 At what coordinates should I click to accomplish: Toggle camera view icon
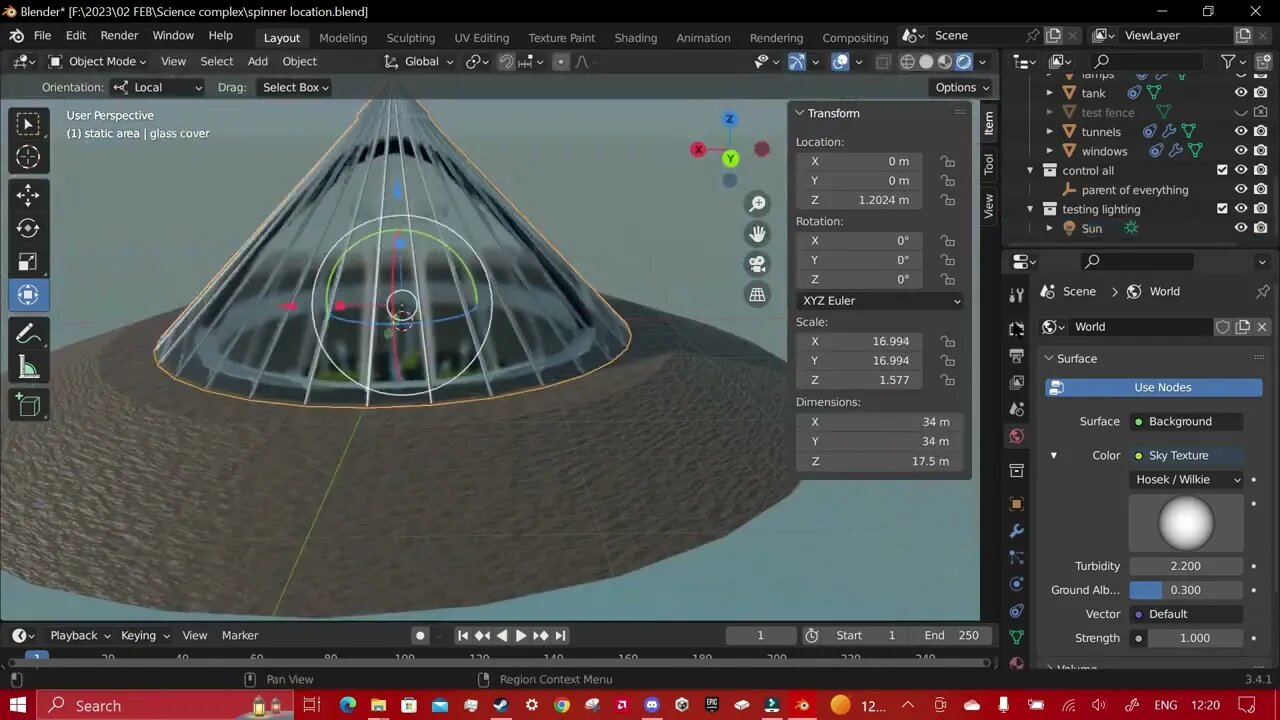pos(758,264)
